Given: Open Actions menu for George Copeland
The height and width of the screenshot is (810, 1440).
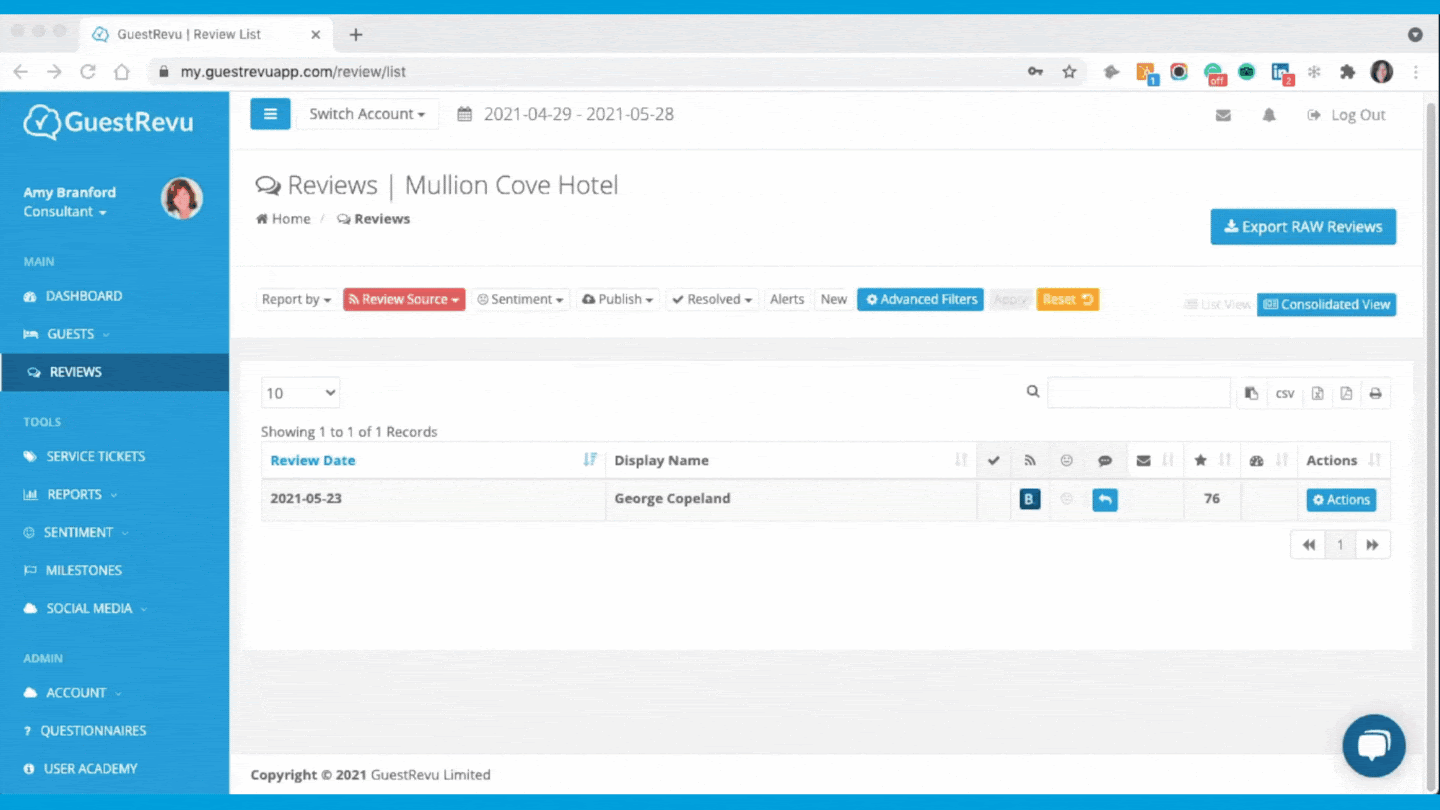Looking at the screenshot, I should pos(1341,500).
